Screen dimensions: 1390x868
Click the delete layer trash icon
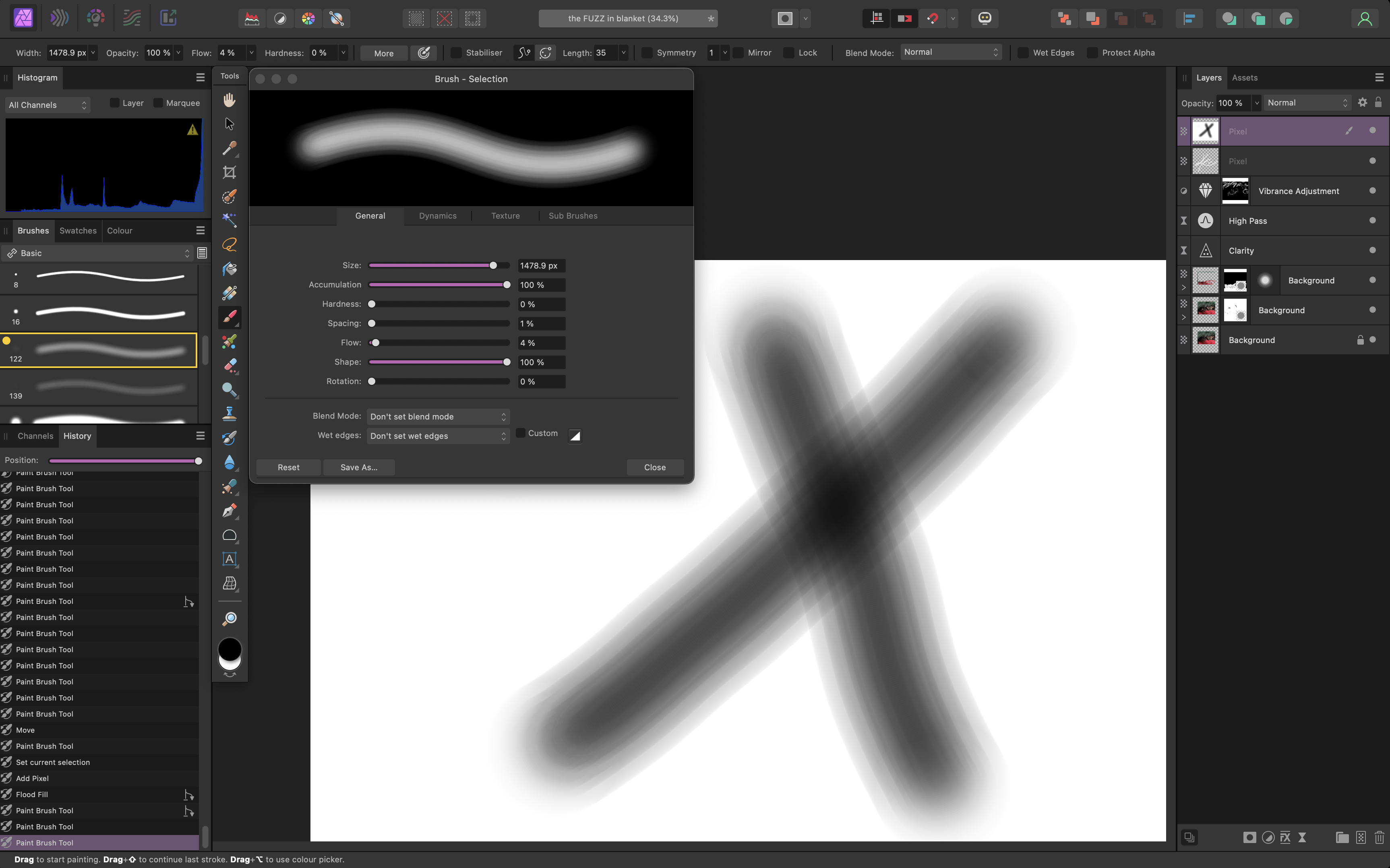1378,837
